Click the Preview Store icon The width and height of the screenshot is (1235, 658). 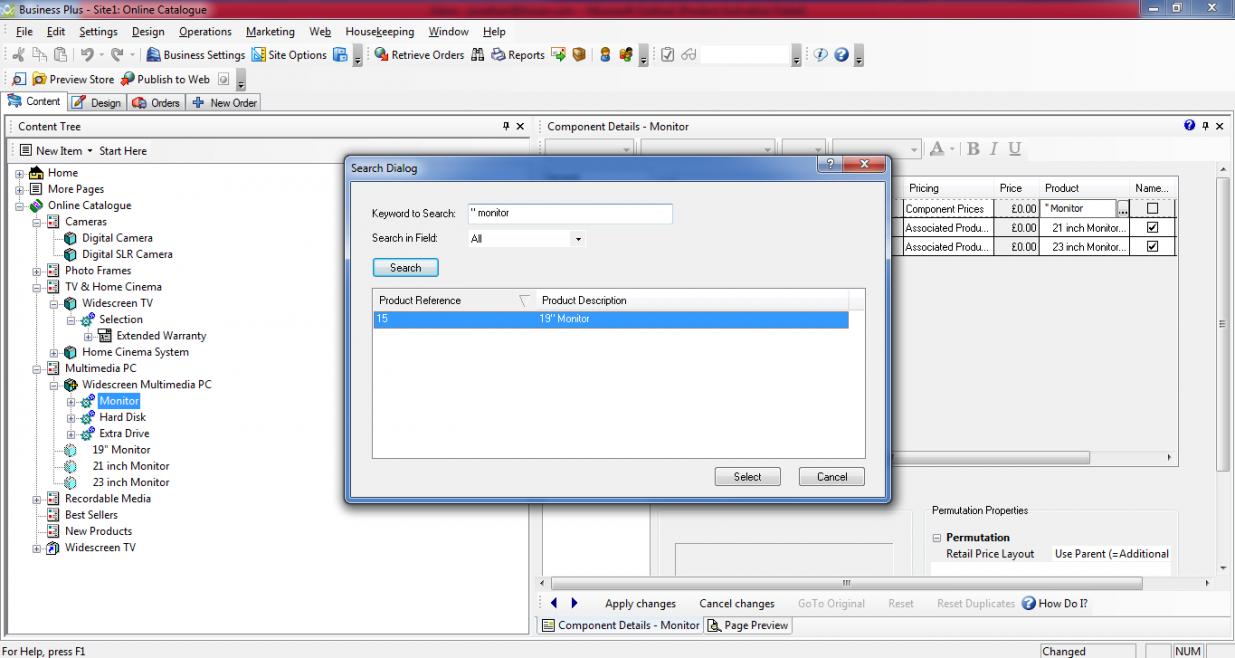[x=40, y=80]
